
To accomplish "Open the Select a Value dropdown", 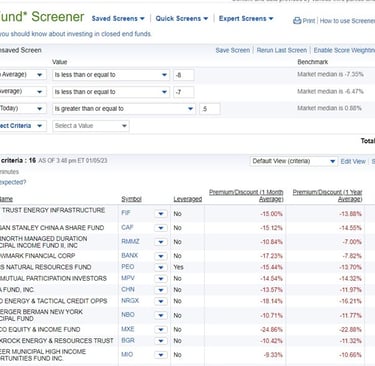I will pos(91,126).
